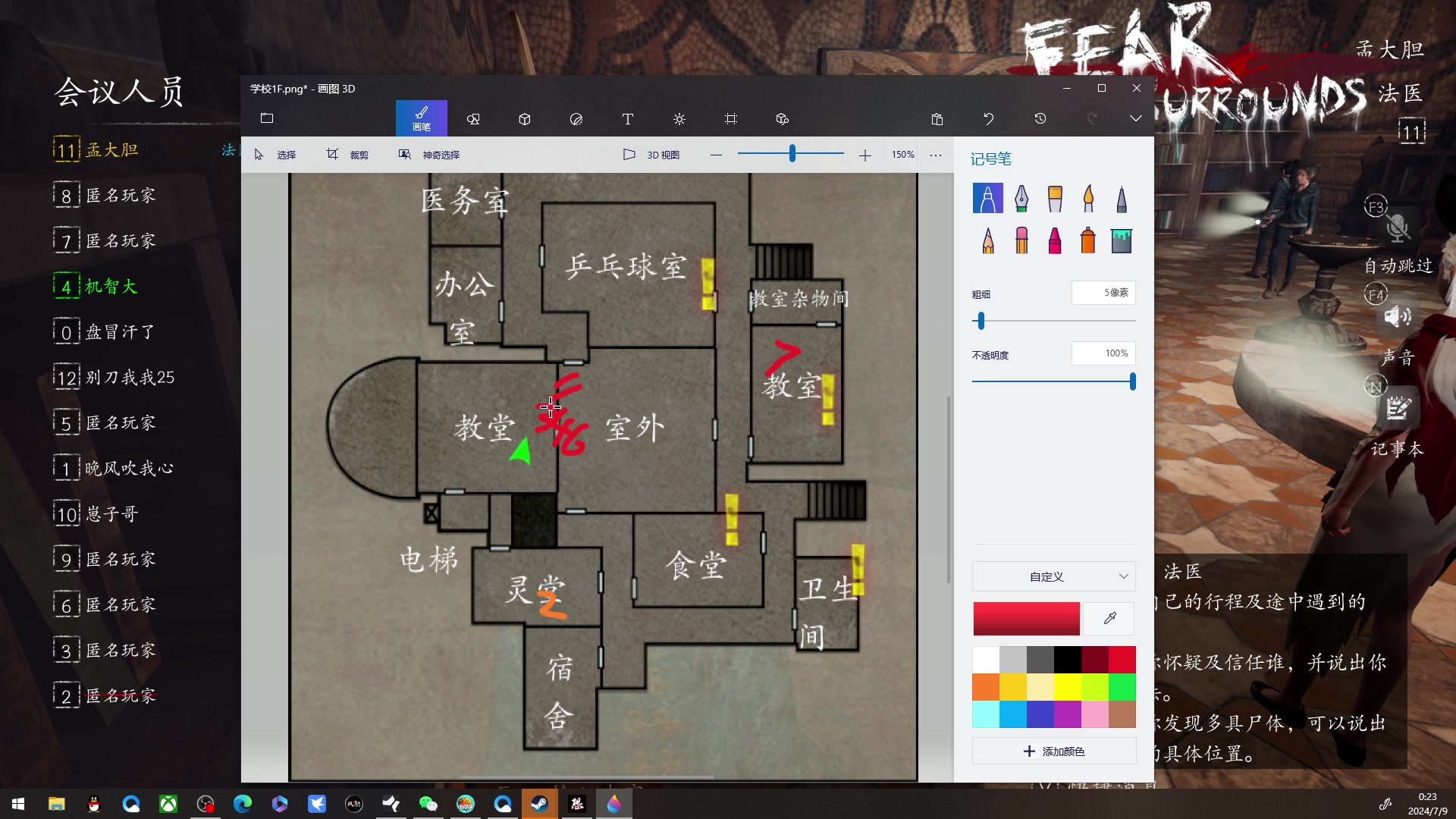Image resolution: width=1456 pixels, height=819 pixels.
Task: Click the 粗细 thickness value field
Action: point(1103,293)
